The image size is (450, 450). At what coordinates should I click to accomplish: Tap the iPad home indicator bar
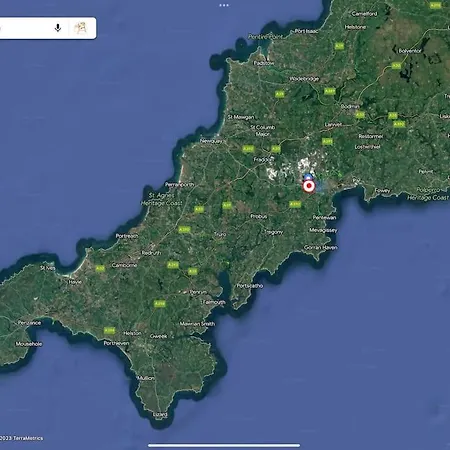pyautogui.click(x=224, y=445)
